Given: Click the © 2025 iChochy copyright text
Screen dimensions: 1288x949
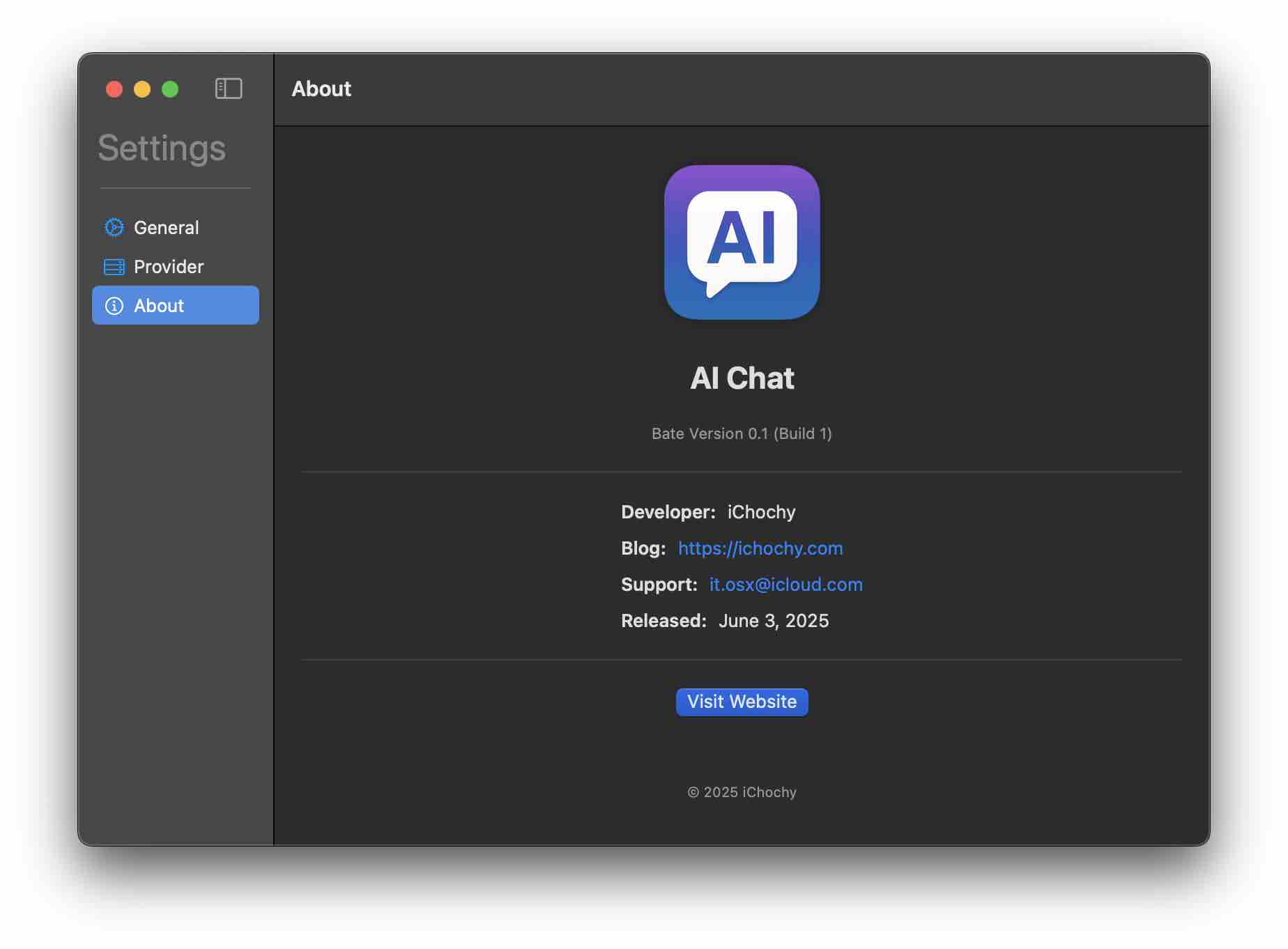Looking at the screenshot, I should (742, 792).
